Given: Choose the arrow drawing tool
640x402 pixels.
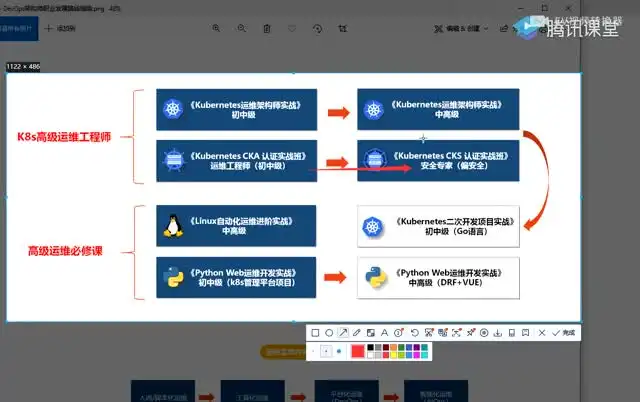Looking at the screenshot, I should [x=343, y=332].
